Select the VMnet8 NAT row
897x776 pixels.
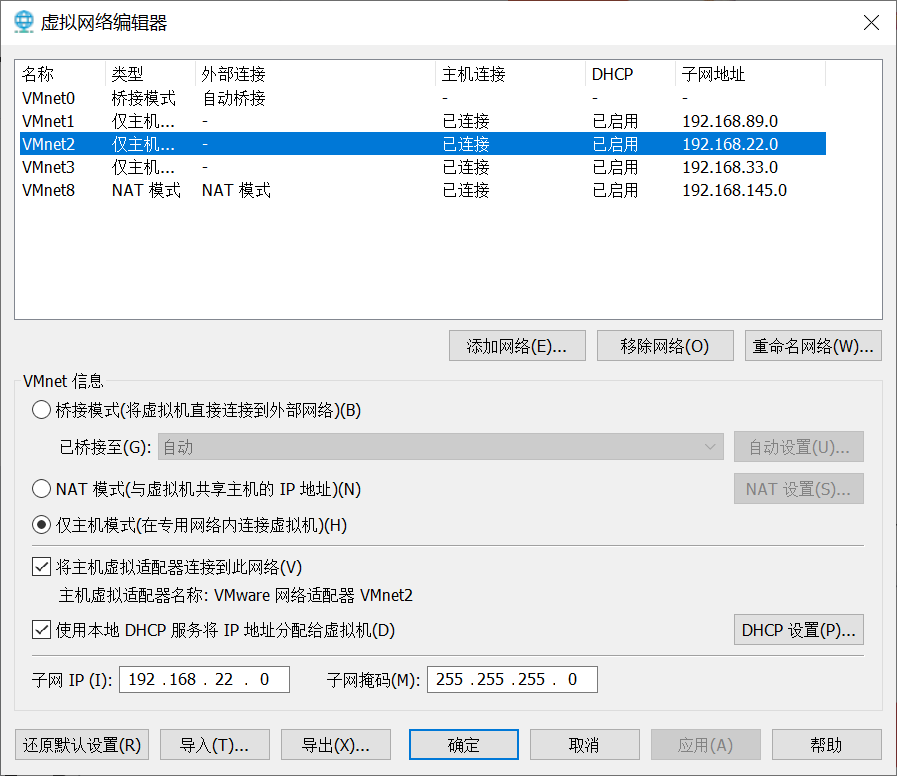[423, 190]
